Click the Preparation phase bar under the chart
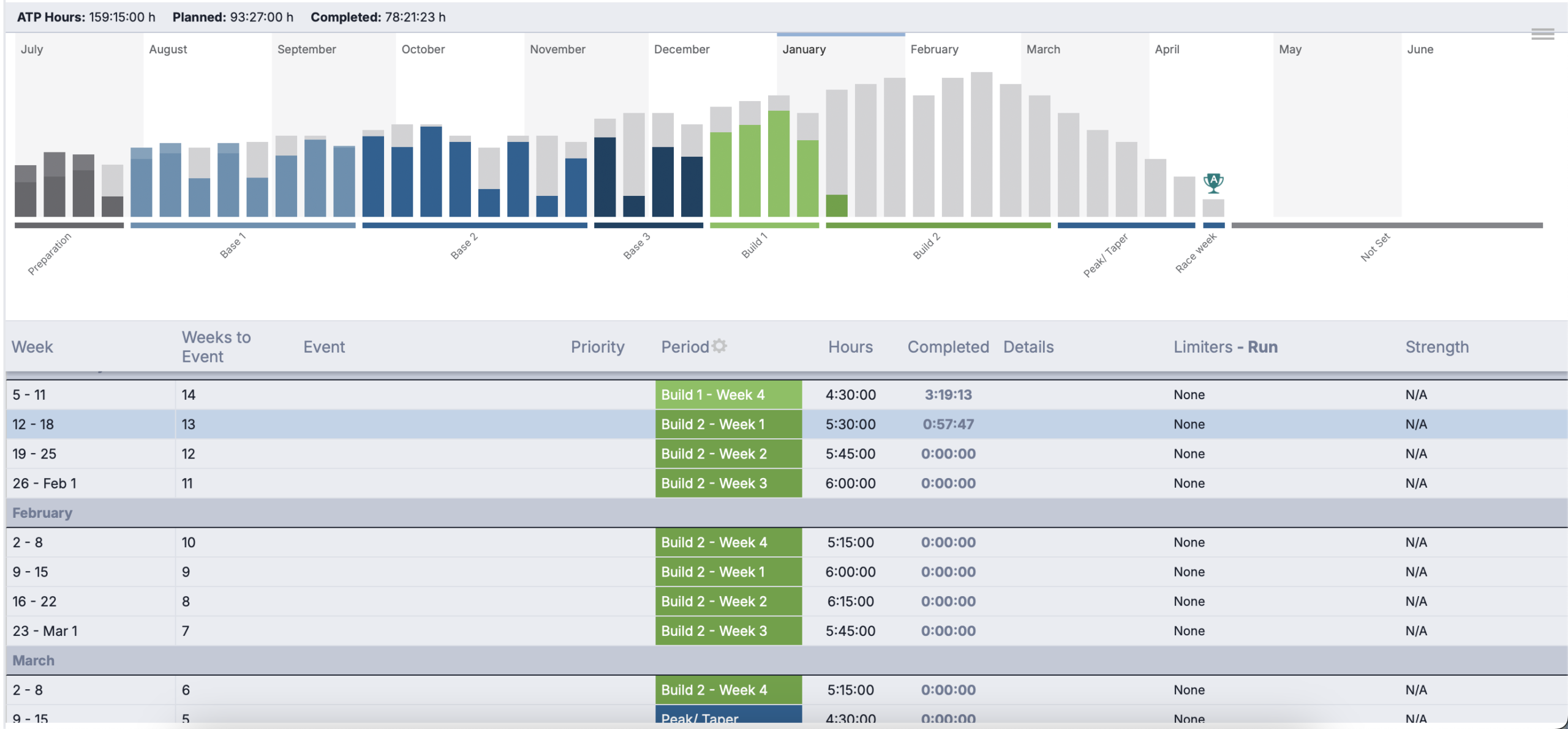The image size is (1568, 729). pos(69,225)
